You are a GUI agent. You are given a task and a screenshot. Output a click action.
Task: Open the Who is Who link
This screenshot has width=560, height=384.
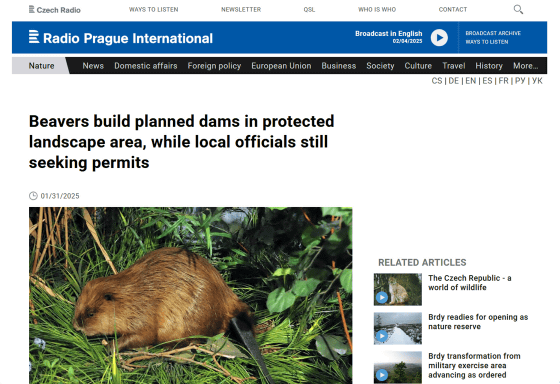click(x=377, y=10)
